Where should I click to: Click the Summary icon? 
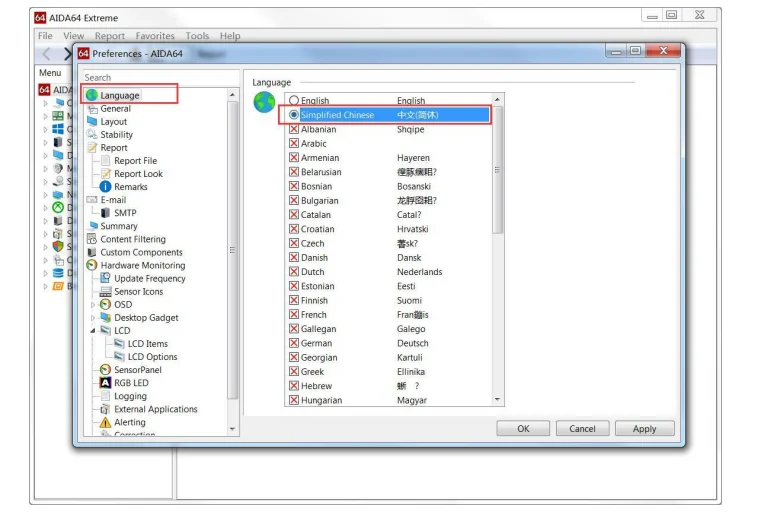[92, 226]
